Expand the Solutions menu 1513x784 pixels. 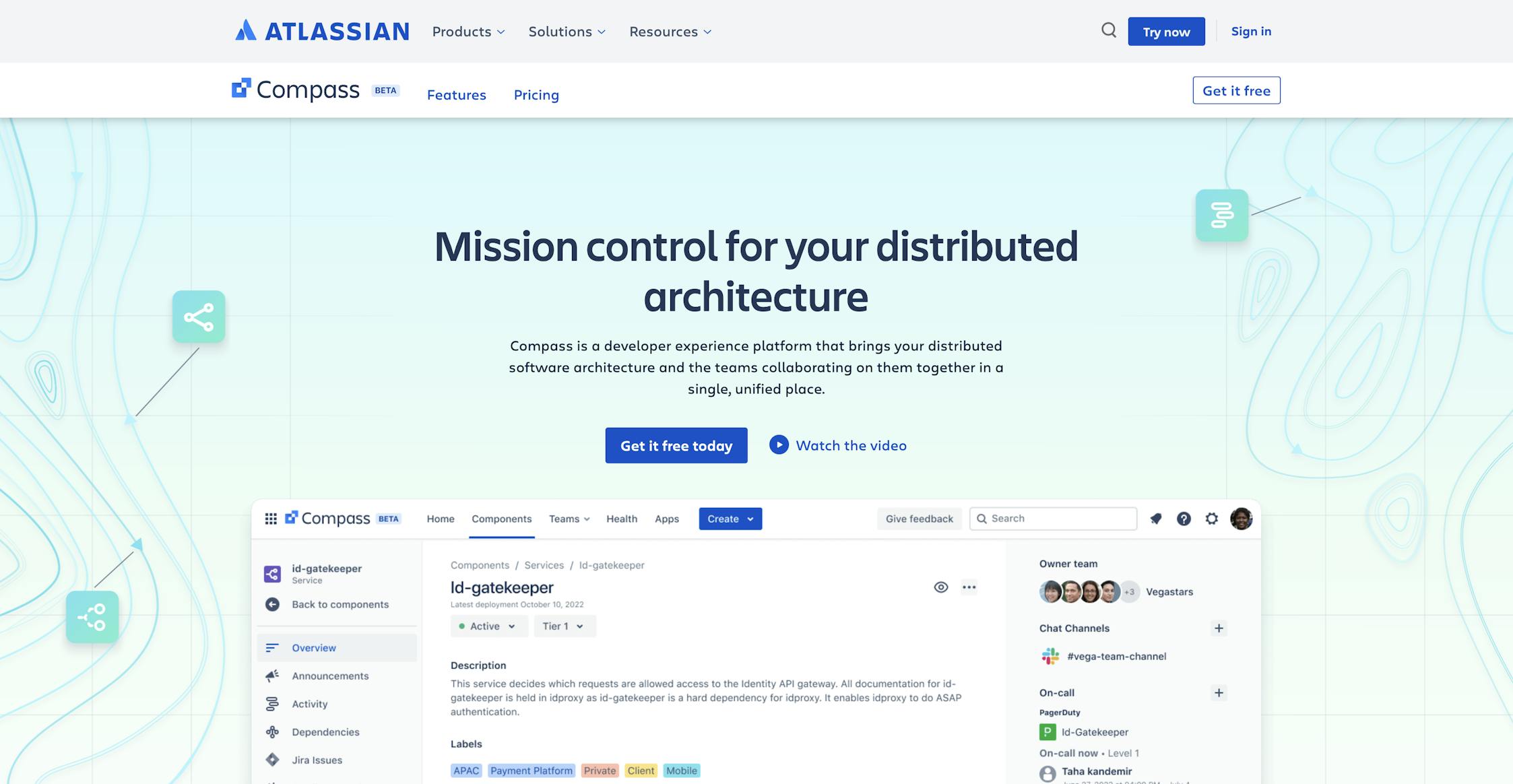pos(567,32)
